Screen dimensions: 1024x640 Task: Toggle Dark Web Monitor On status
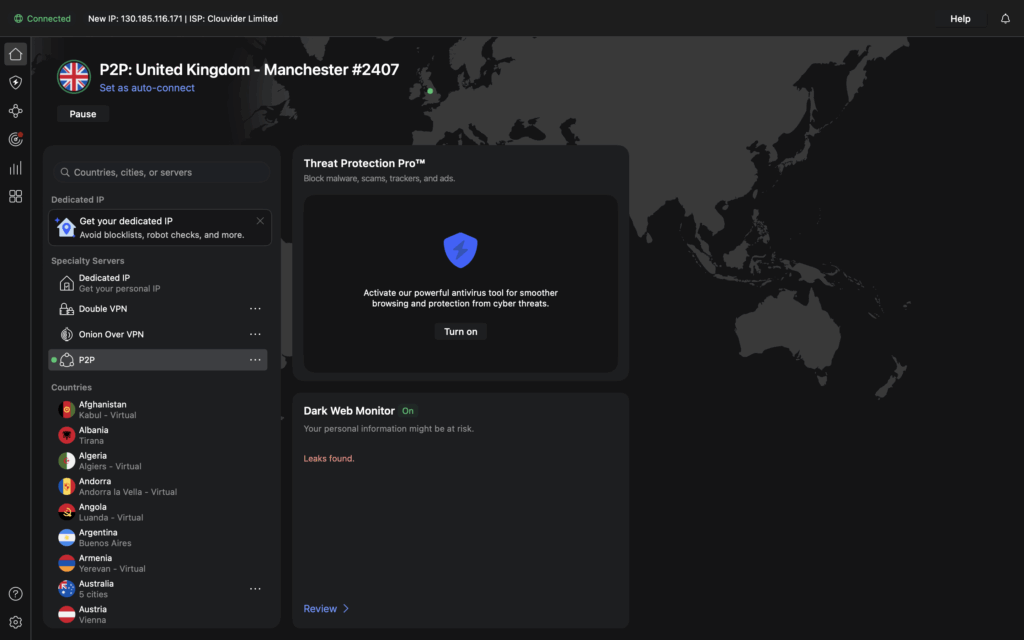click(x=407, y=410)
